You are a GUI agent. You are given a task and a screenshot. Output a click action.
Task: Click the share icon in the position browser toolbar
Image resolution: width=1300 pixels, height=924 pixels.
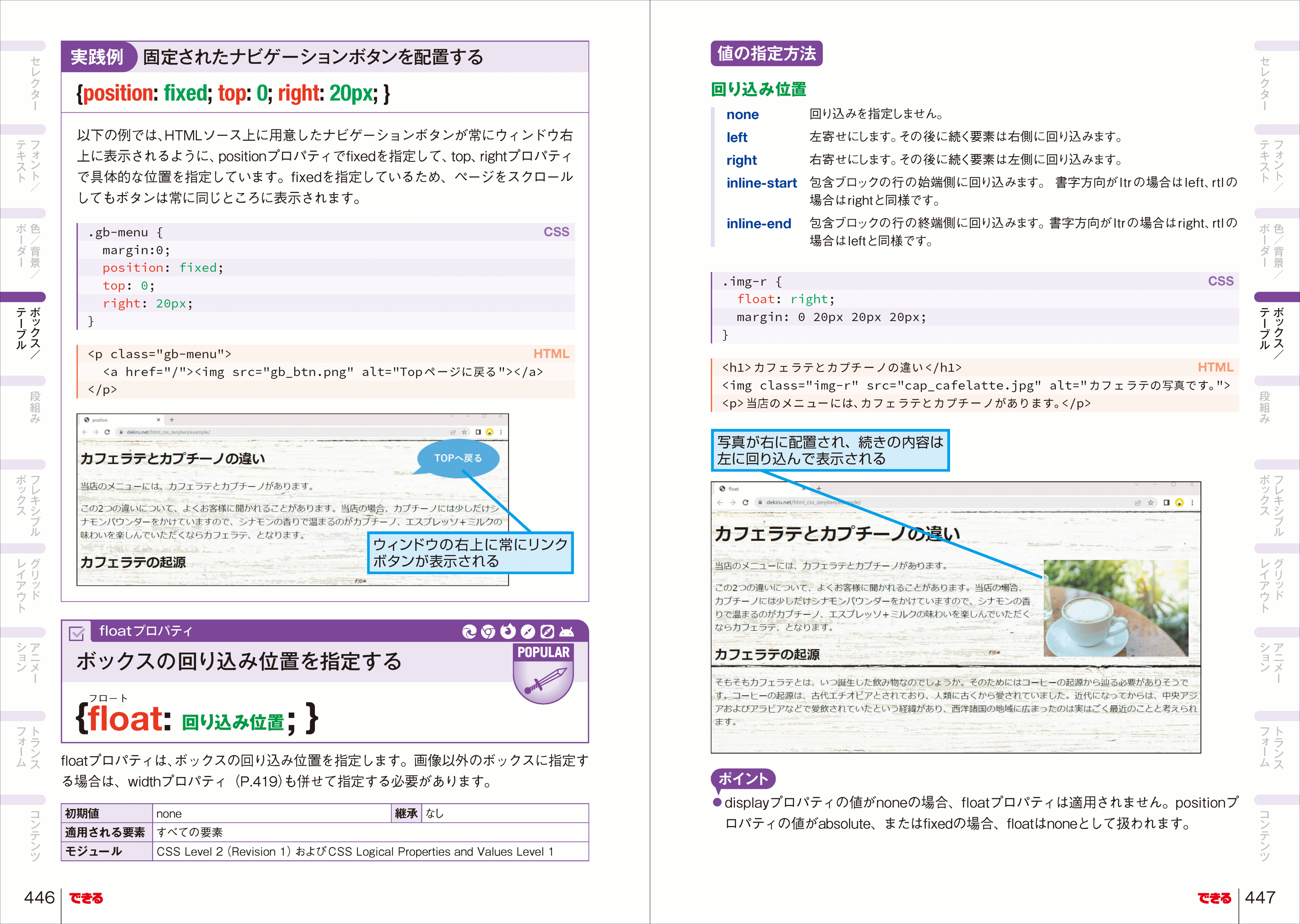(x=453, y=432)
